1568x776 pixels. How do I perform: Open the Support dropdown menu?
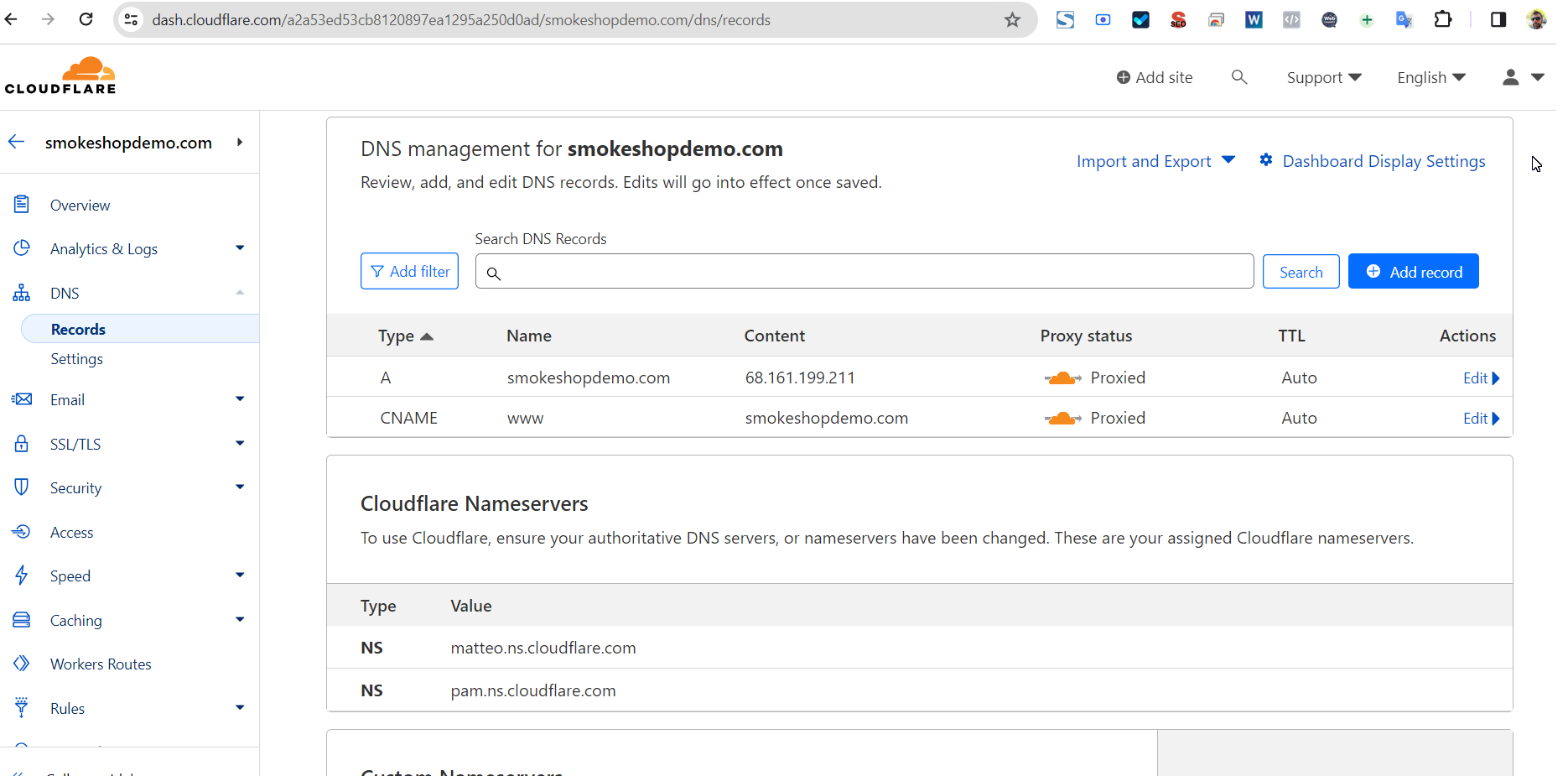pos(1323,77)
